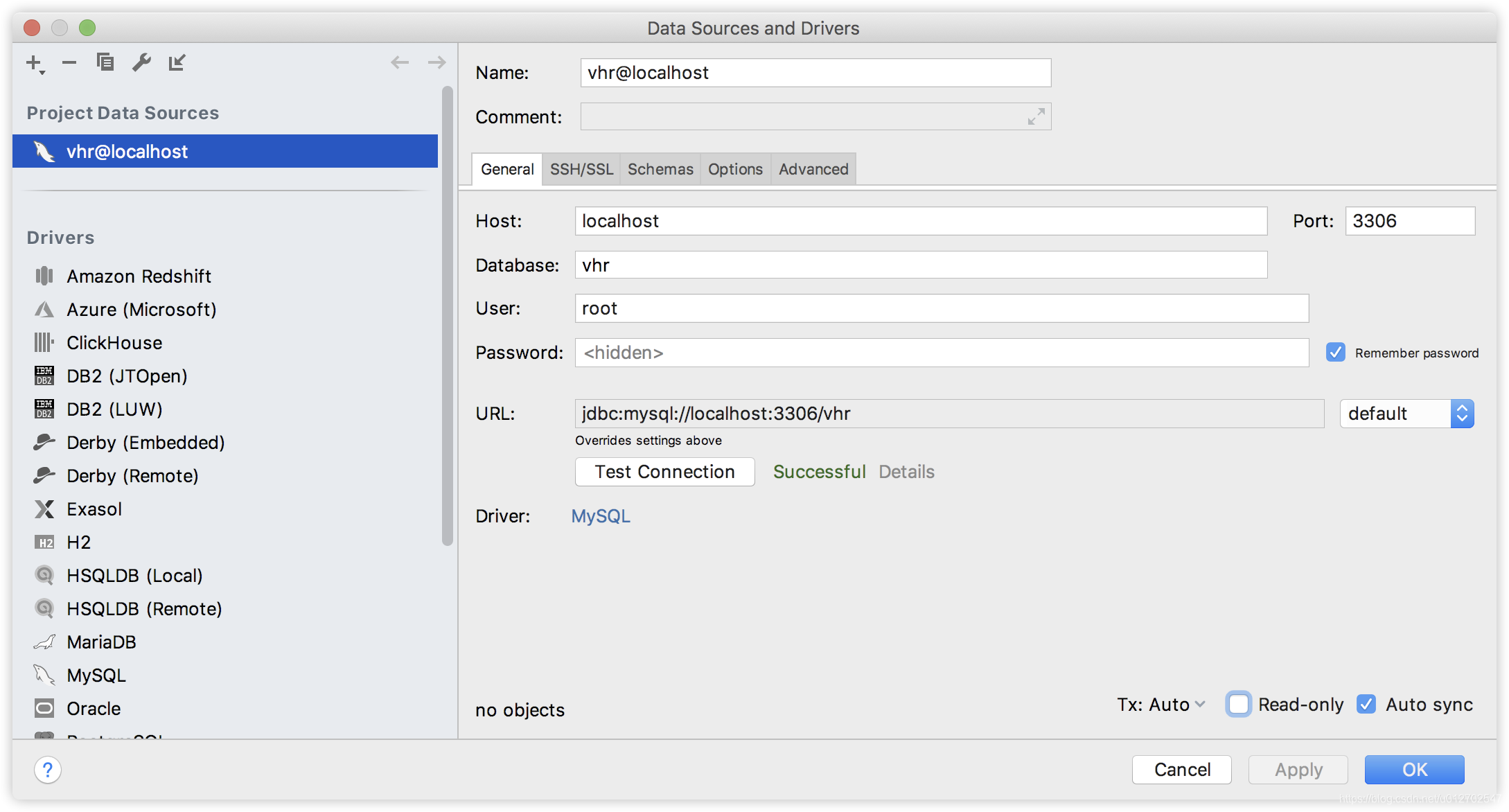Click the MySQL driver link
The image size is (1509, 812).
601,515
